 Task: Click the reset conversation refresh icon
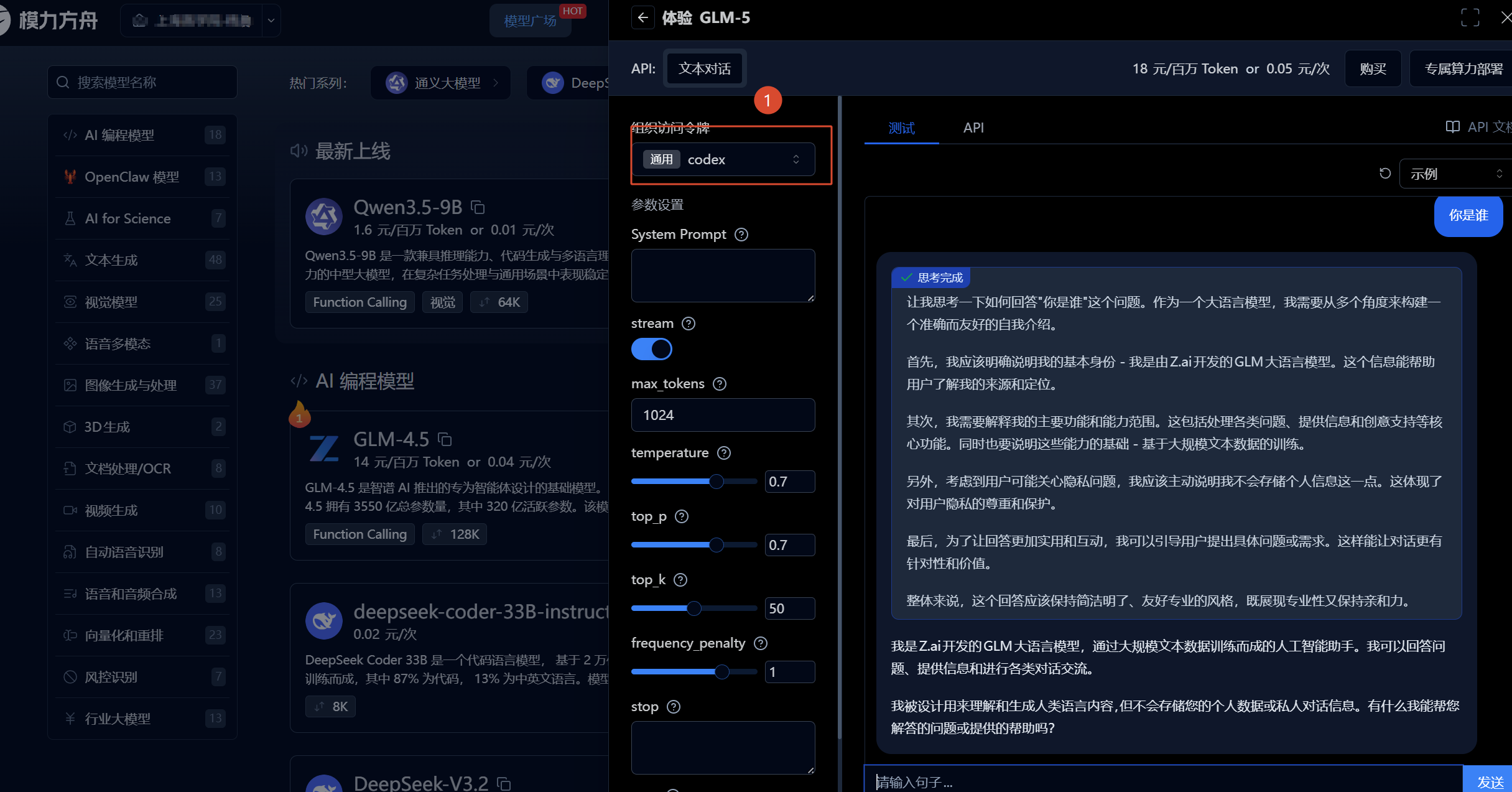(x=1384, y=174)
